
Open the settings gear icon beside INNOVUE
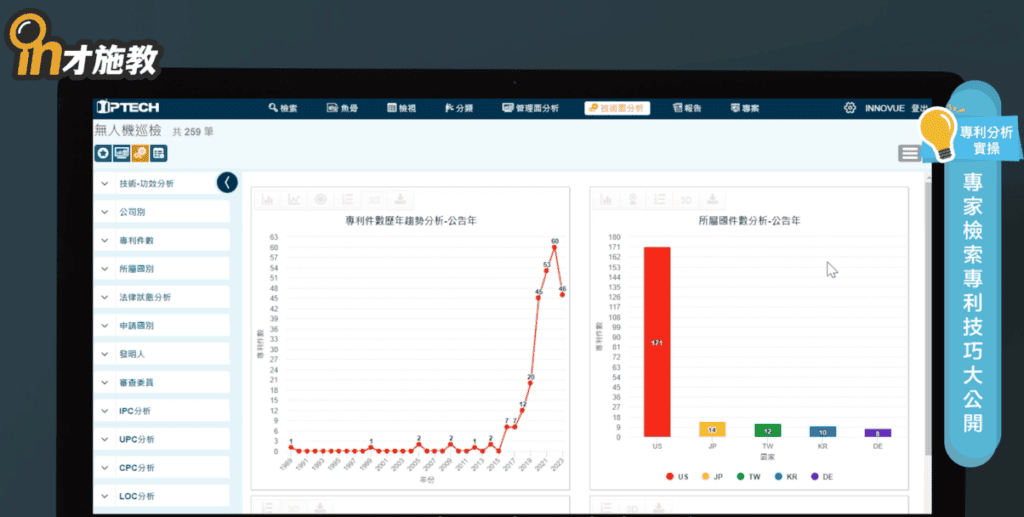pos(850,108)
